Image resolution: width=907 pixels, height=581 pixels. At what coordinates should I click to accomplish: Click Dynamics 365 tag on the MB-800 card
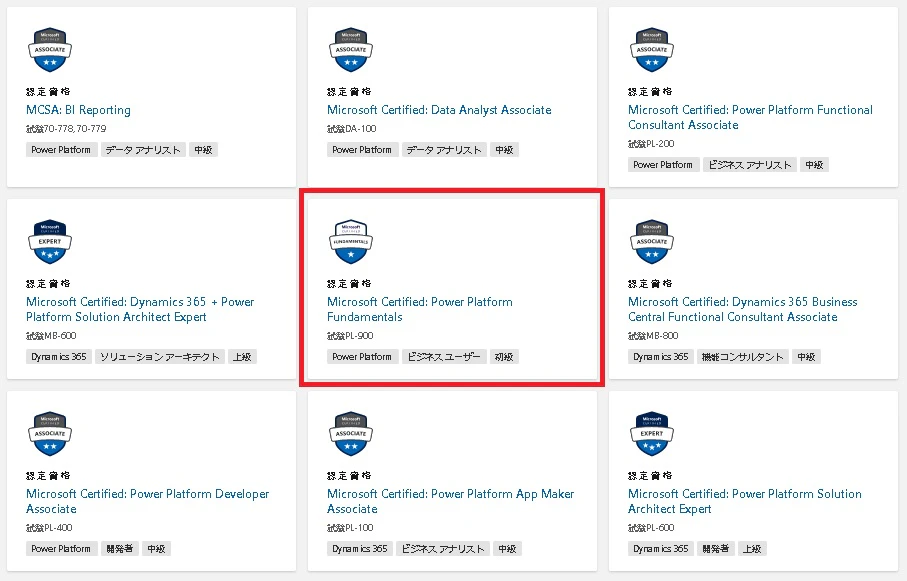pos(661,357)
